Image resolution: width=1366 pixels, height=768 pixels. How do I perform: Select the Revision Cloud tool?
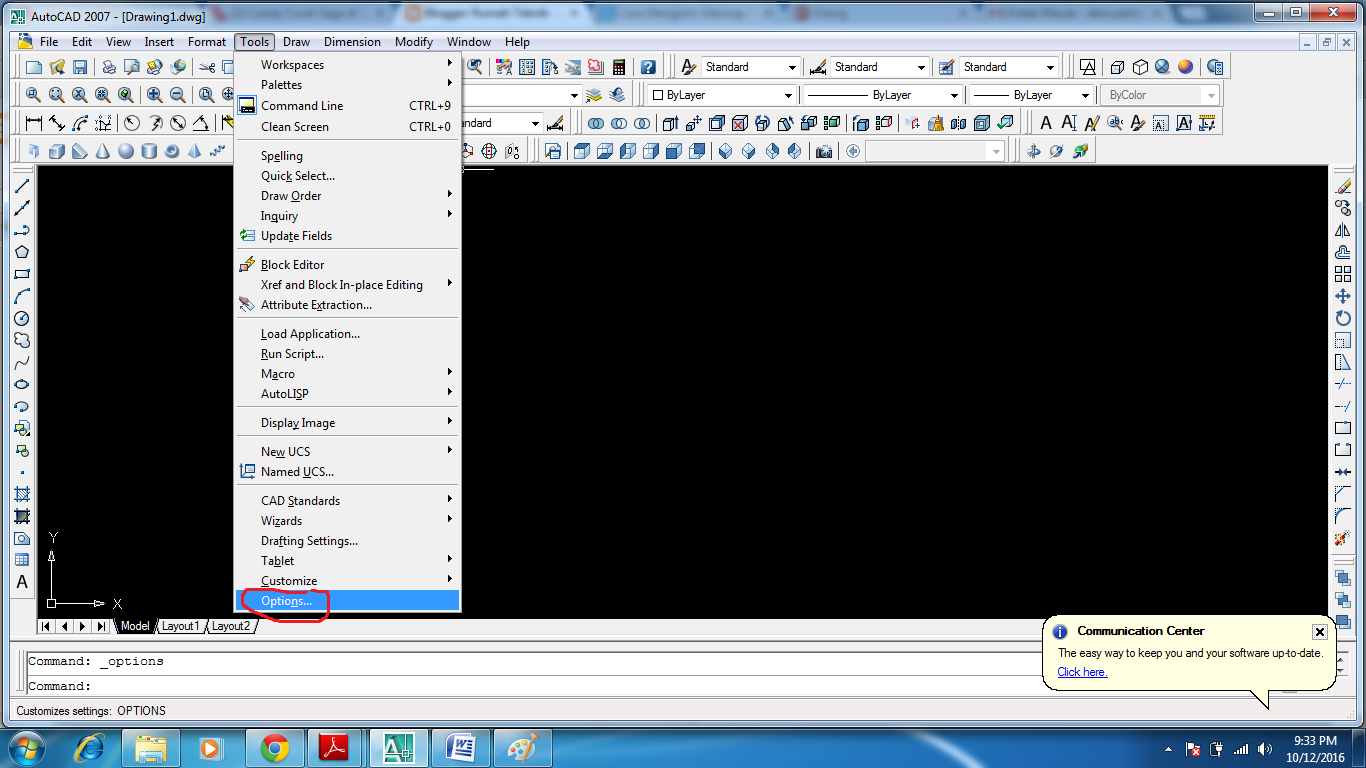click(x=22, y=340)
